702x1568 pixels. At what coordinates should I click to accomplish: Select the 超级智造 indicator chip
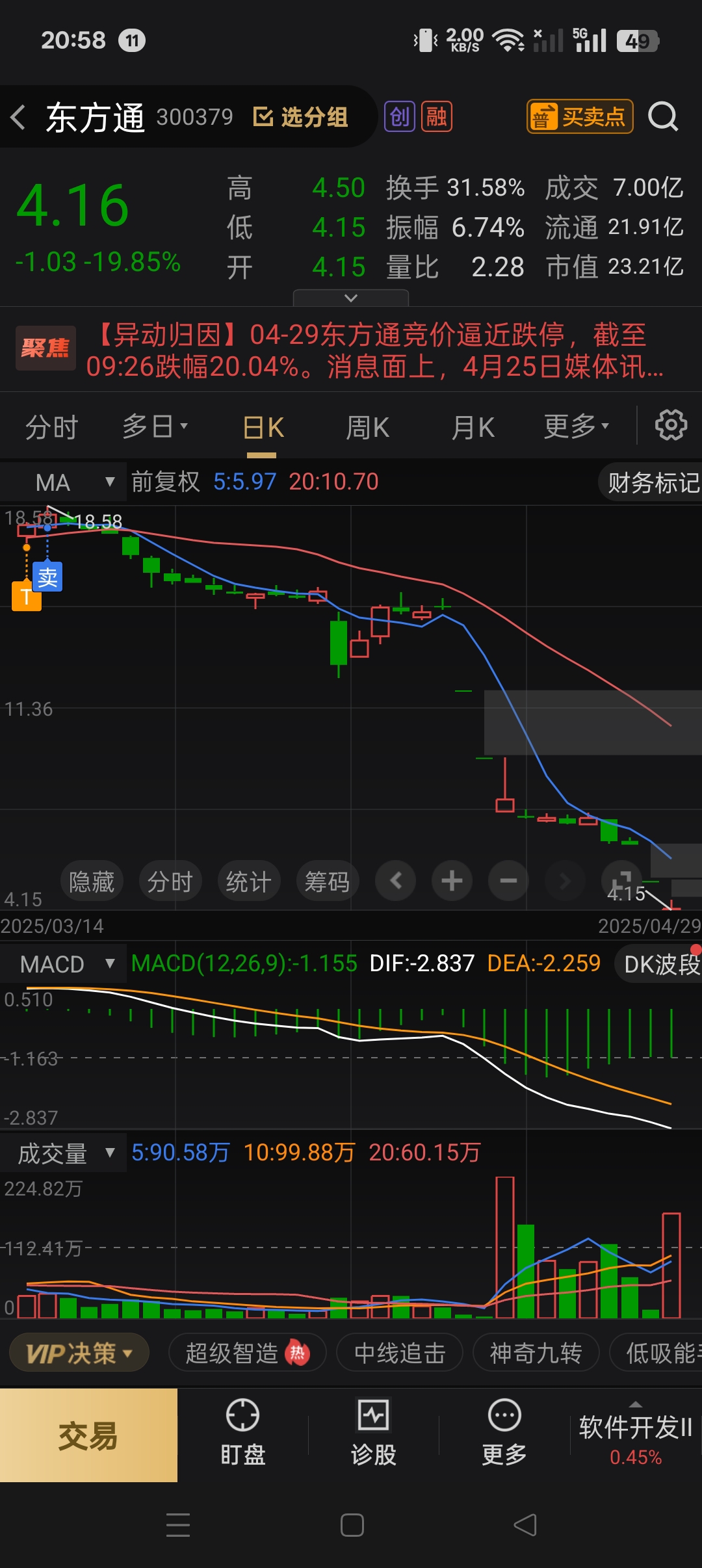click(247, 1353)
